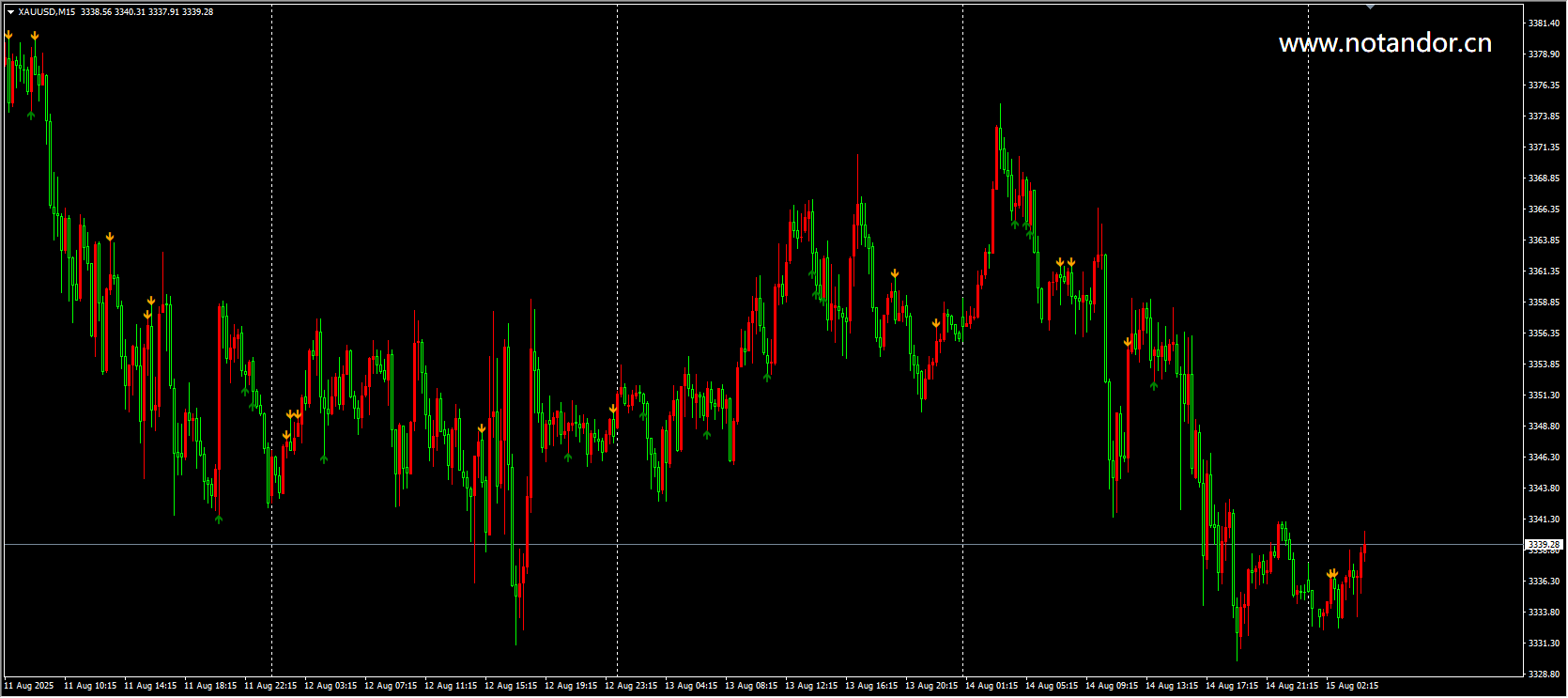Viewport: 1568px width, 698px height.
Task: Click the 13 Aug 08:15 time label
Action: click(751, 686)
